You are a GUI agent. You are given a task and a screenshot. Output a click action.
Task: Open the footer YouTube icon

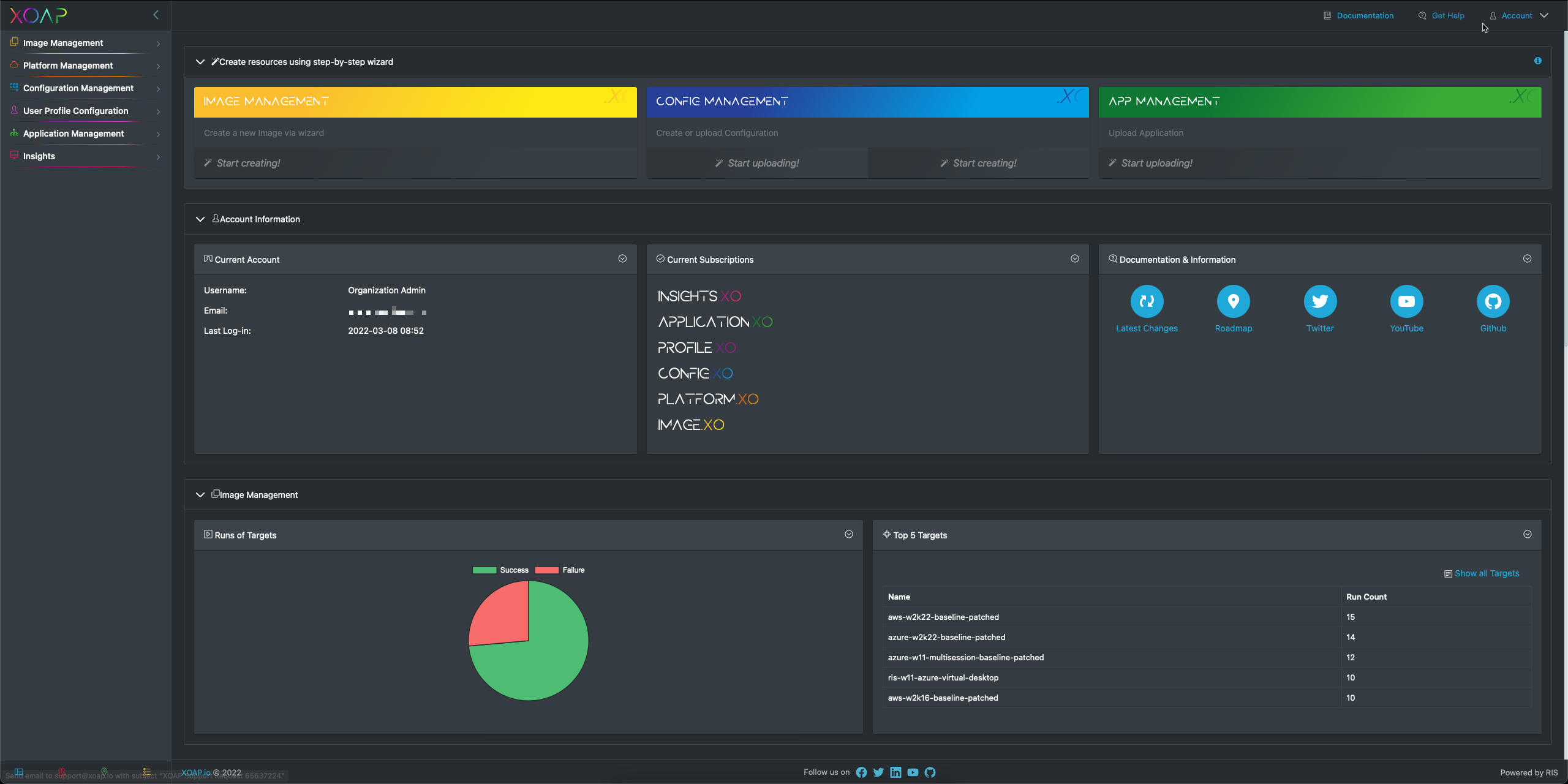(x=913, y=772)
